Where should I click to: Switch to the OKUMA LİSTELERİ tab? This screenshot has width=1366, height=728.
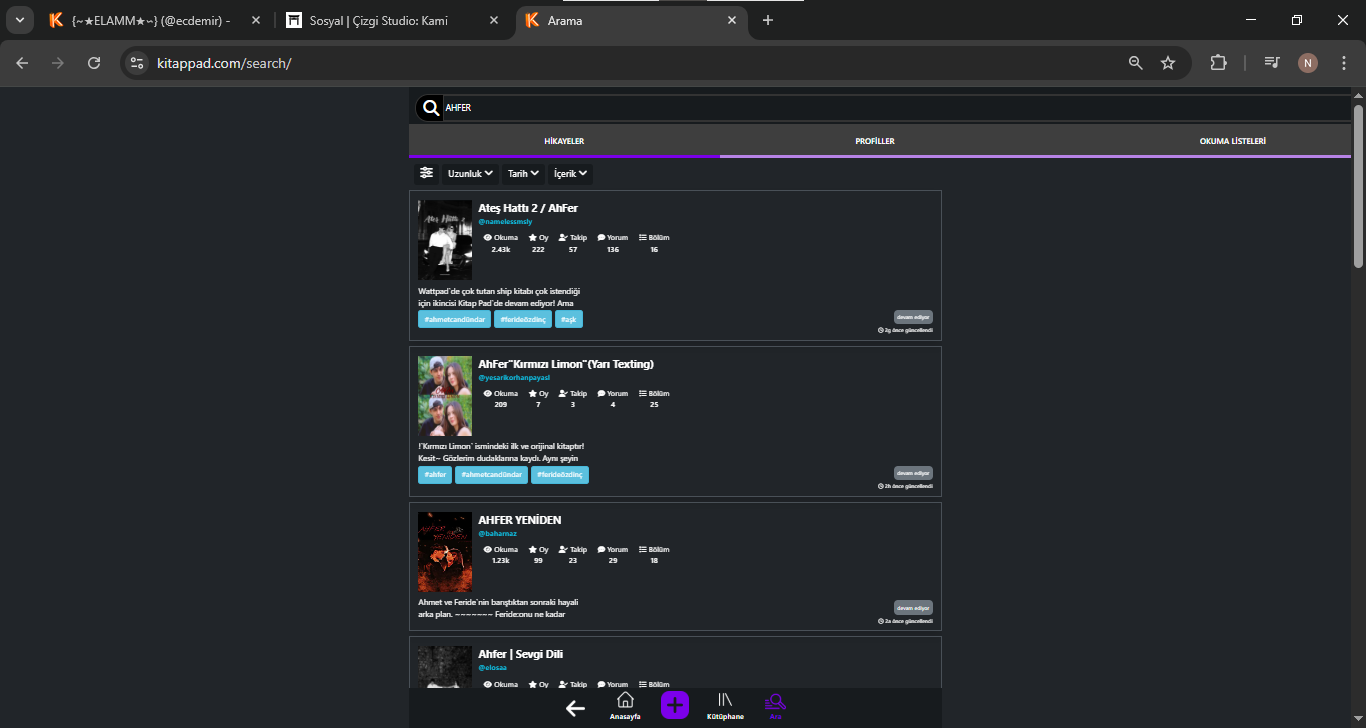(x=1233, y=141)
